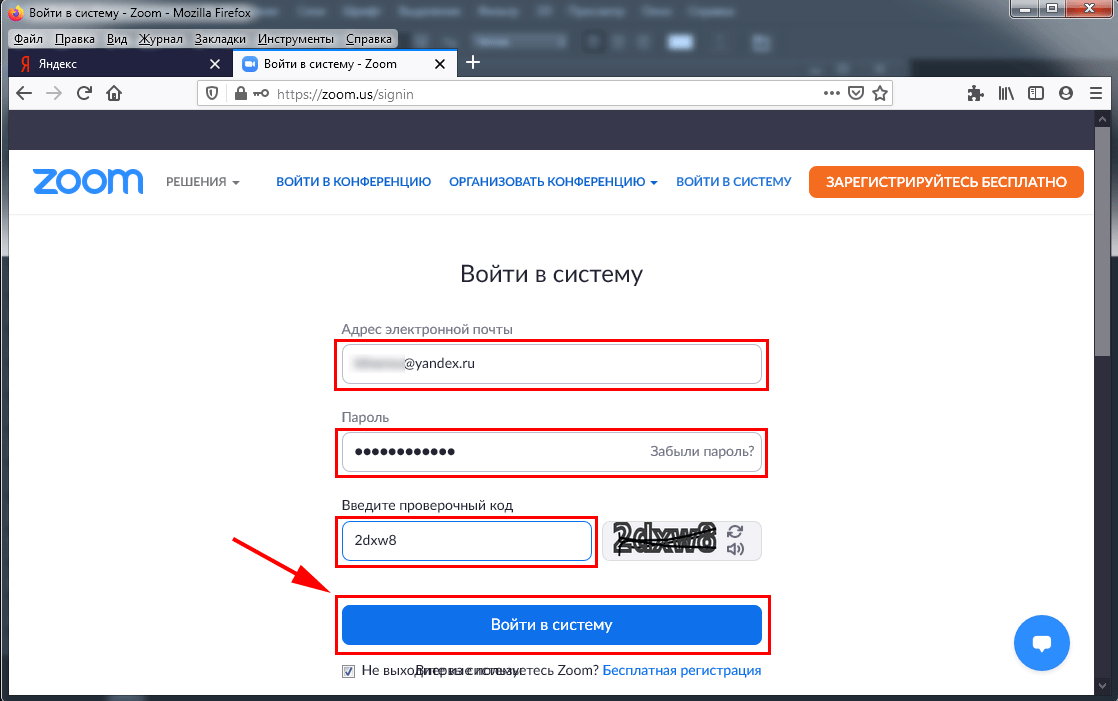This screenshot has height=701, width=1118.
Task: Play the captcha audio
Action: pyautogui.click(x=735, y=548)
